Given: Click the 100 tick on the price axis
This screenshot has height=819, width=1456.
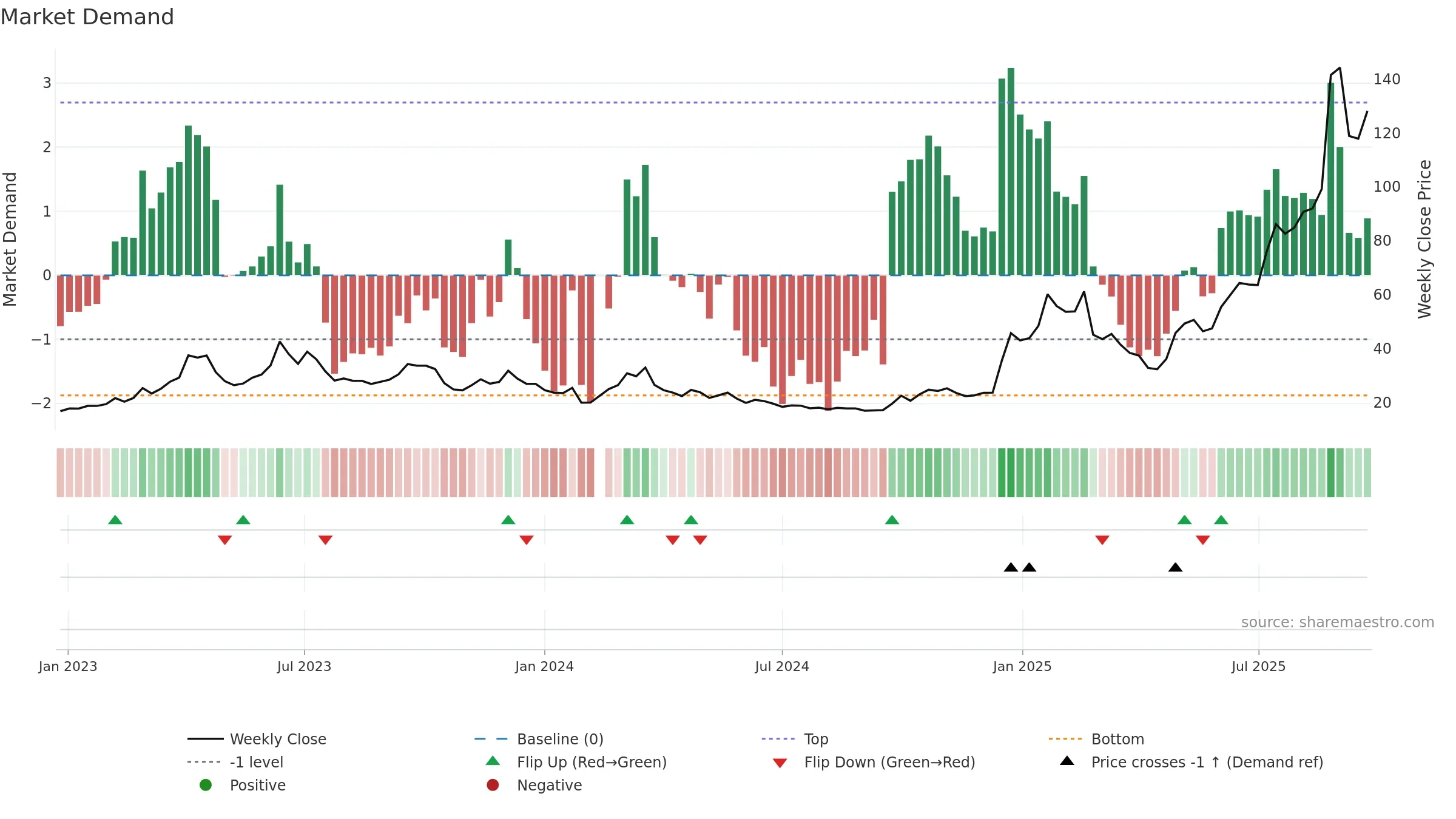Looking at the screenshot, I should coord(1387,187).
